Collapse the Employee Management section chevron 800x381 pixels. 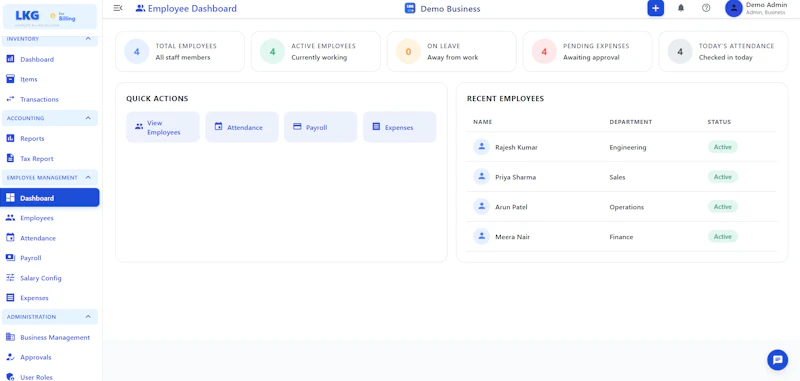point(88,177)
